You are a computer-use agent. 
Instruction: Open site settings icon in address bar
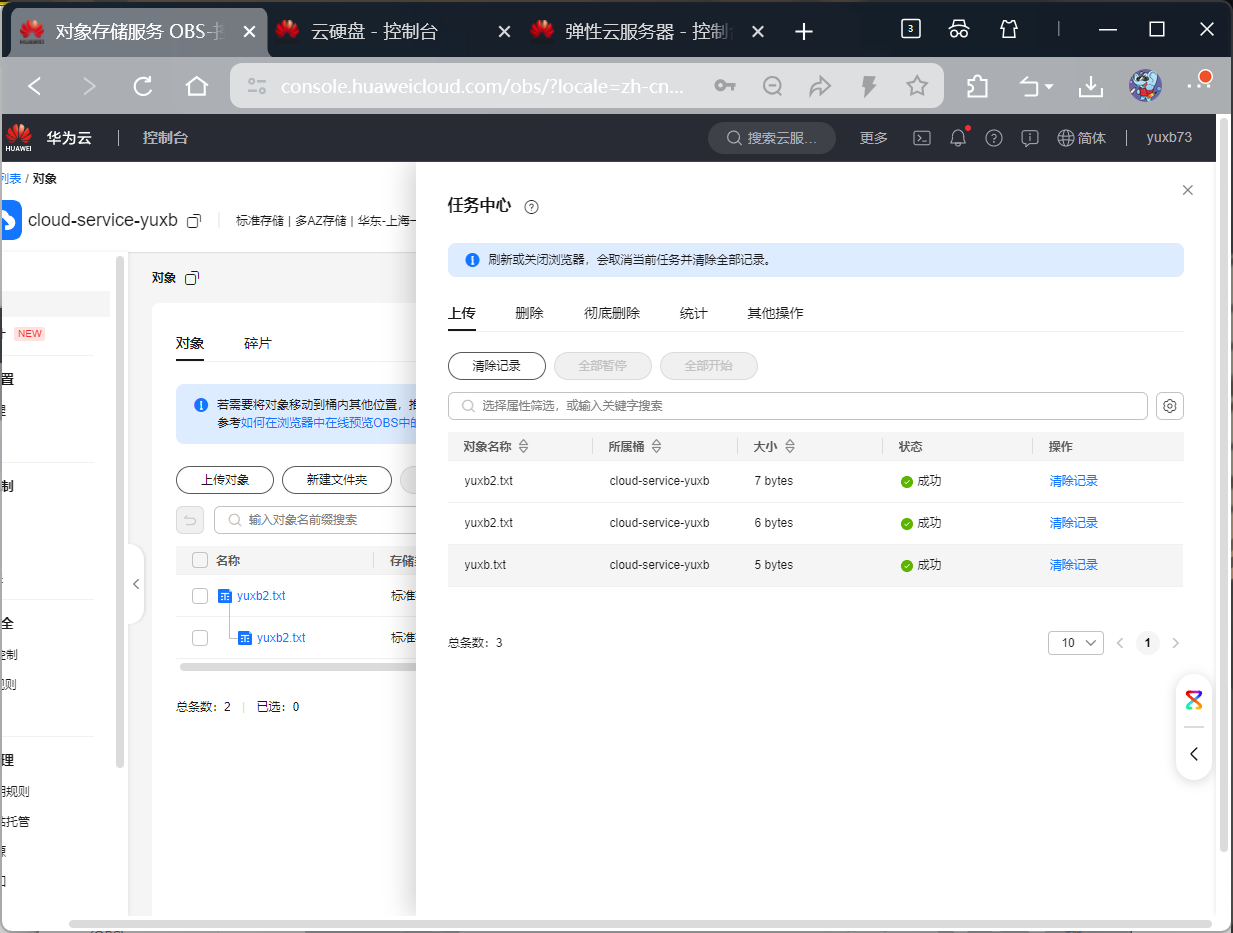tap(257, 87)
